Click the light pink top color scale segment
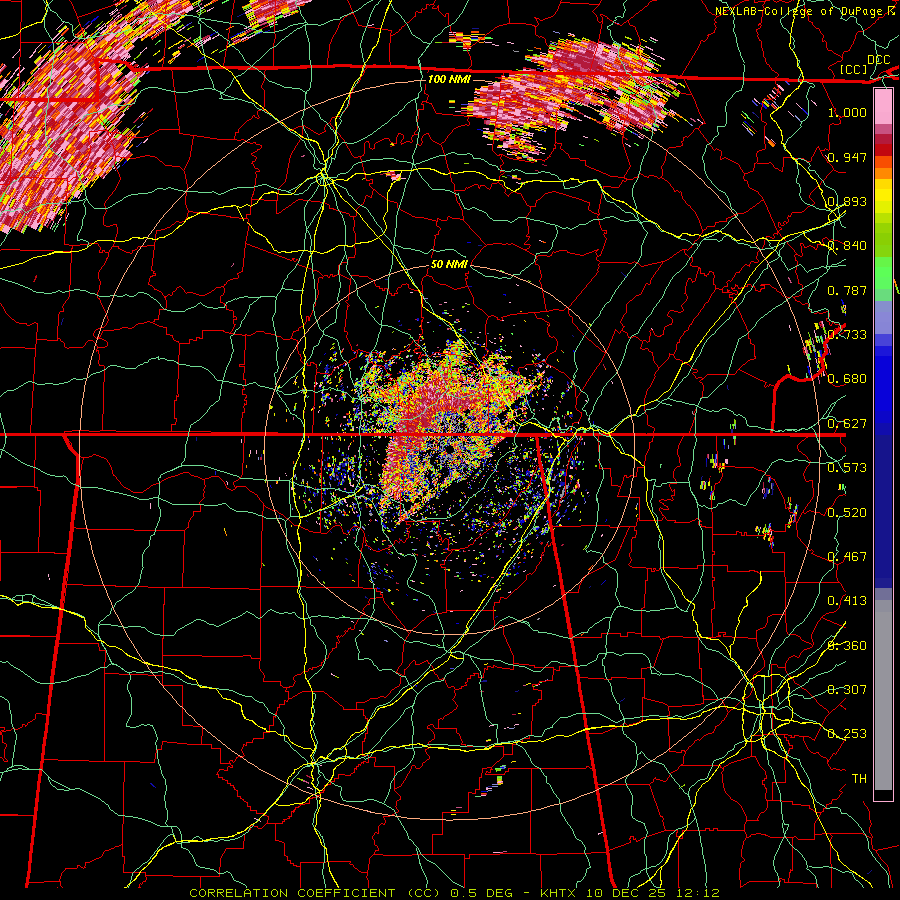 (883, 106)
